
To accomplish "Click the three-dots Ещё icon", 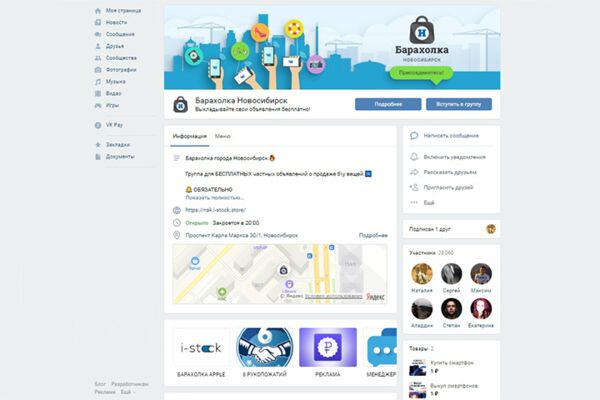I will (414, 202).
